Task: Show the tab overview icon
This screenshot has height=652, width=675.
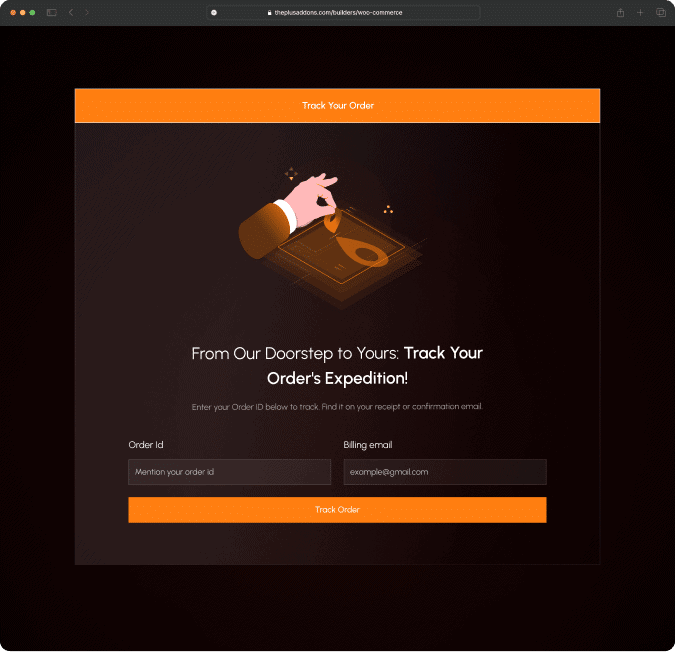Action: click(x=660, y=12)
